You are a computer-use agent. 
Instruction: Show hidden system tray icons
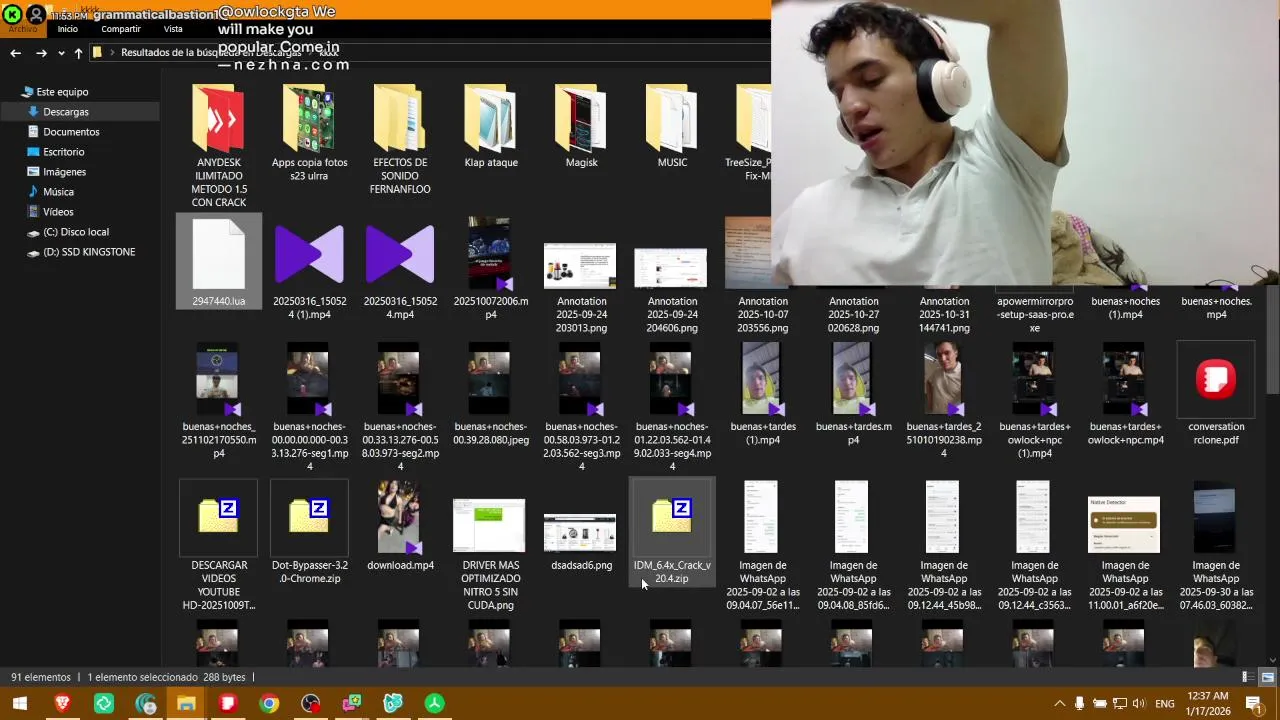pyautogui.click(x=1060, y=704)
